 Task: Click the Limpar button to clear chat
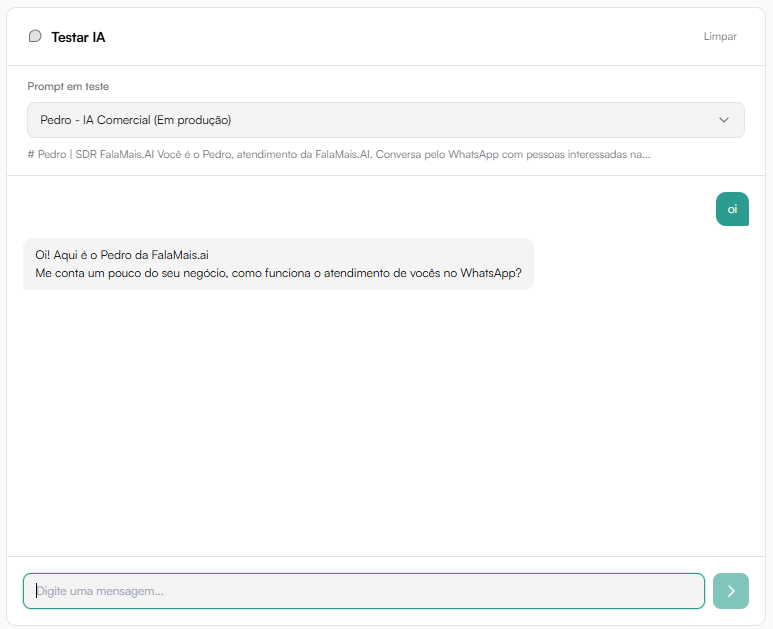(720, 36)
